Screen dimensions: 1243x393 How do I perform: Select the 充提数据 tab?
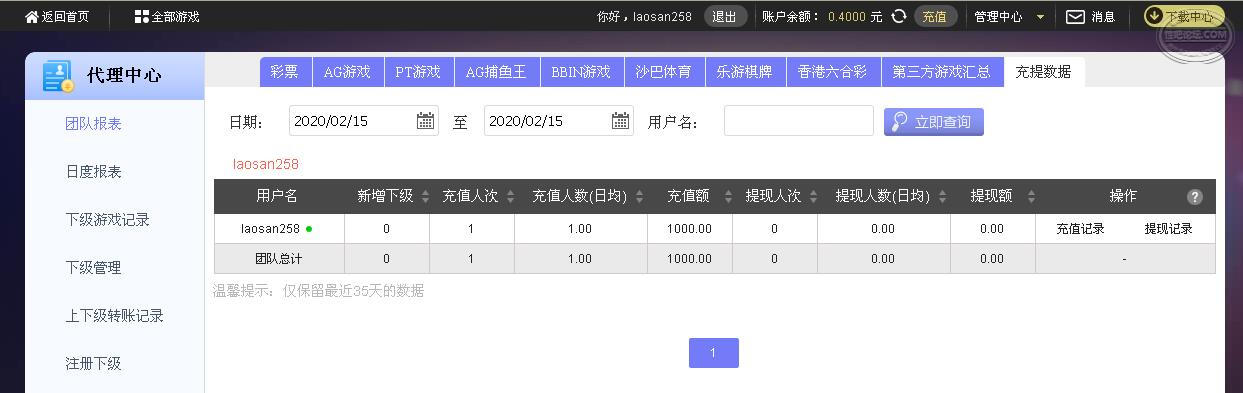(1043, 72)
